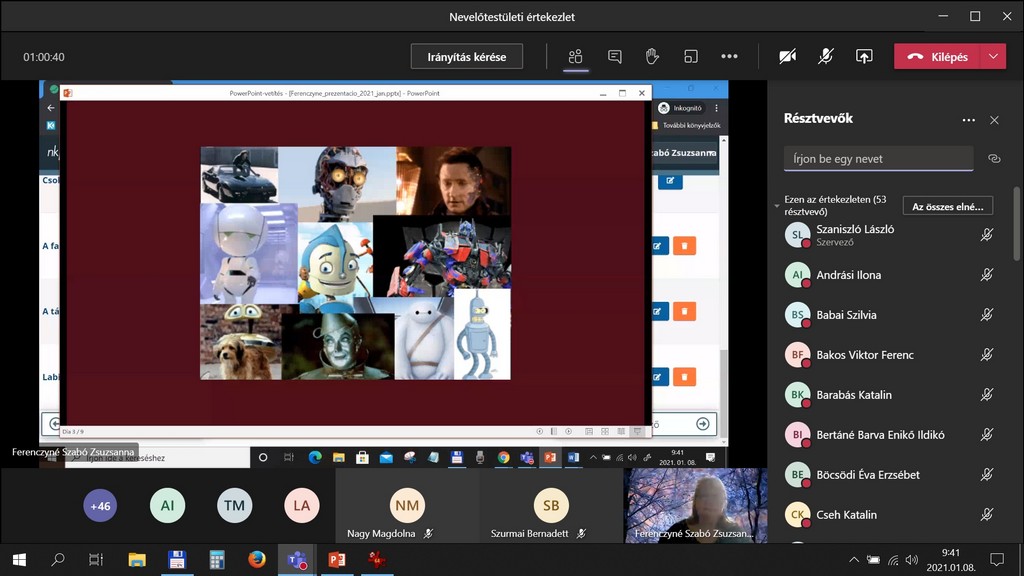The width and height of the screenshot is (1024, 576).
Task: Open more options in Résztvevők panel header
Action: 968,120
